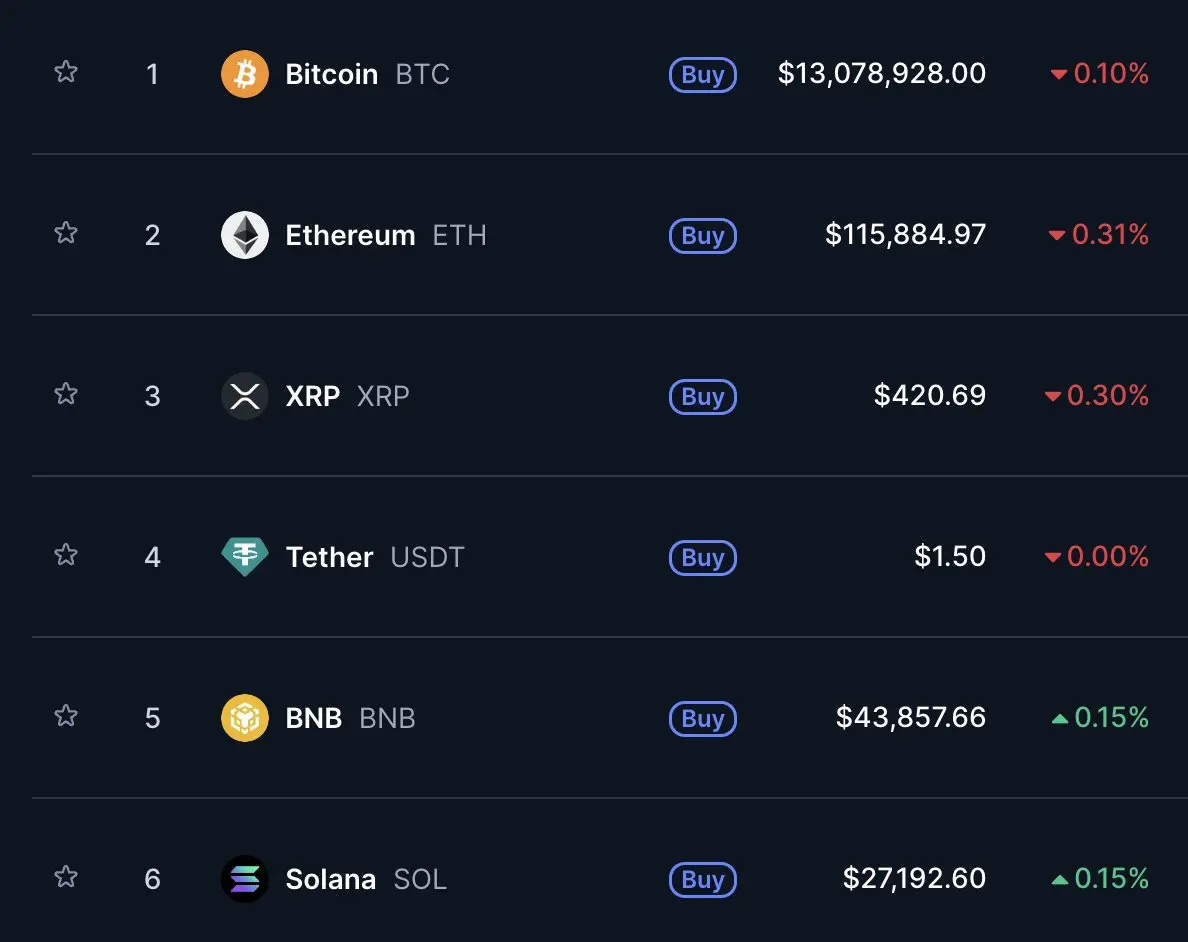Add Tether to watchlist via star

[x=66, y=555]
